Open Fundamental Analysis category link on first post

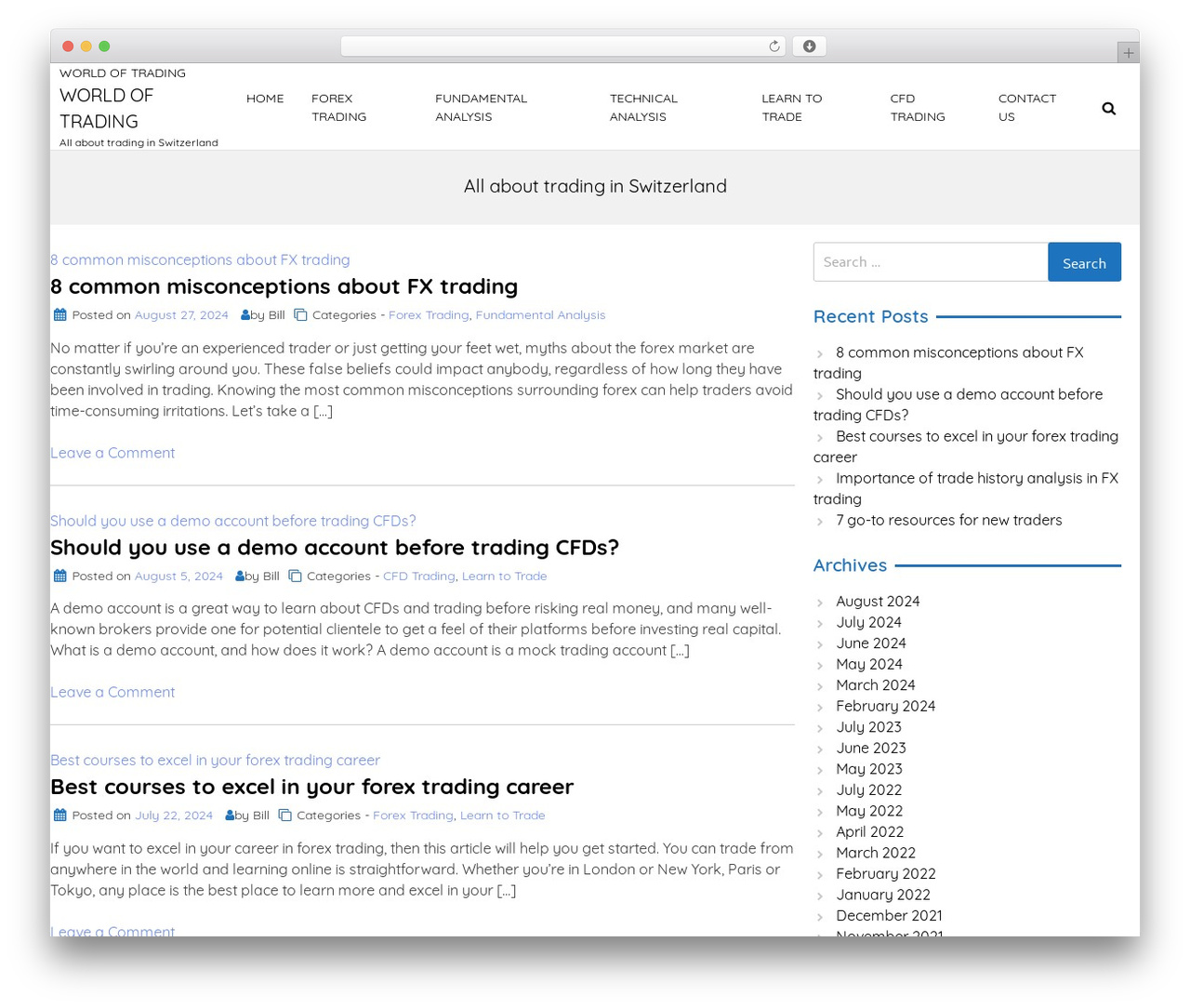(540, 315)
